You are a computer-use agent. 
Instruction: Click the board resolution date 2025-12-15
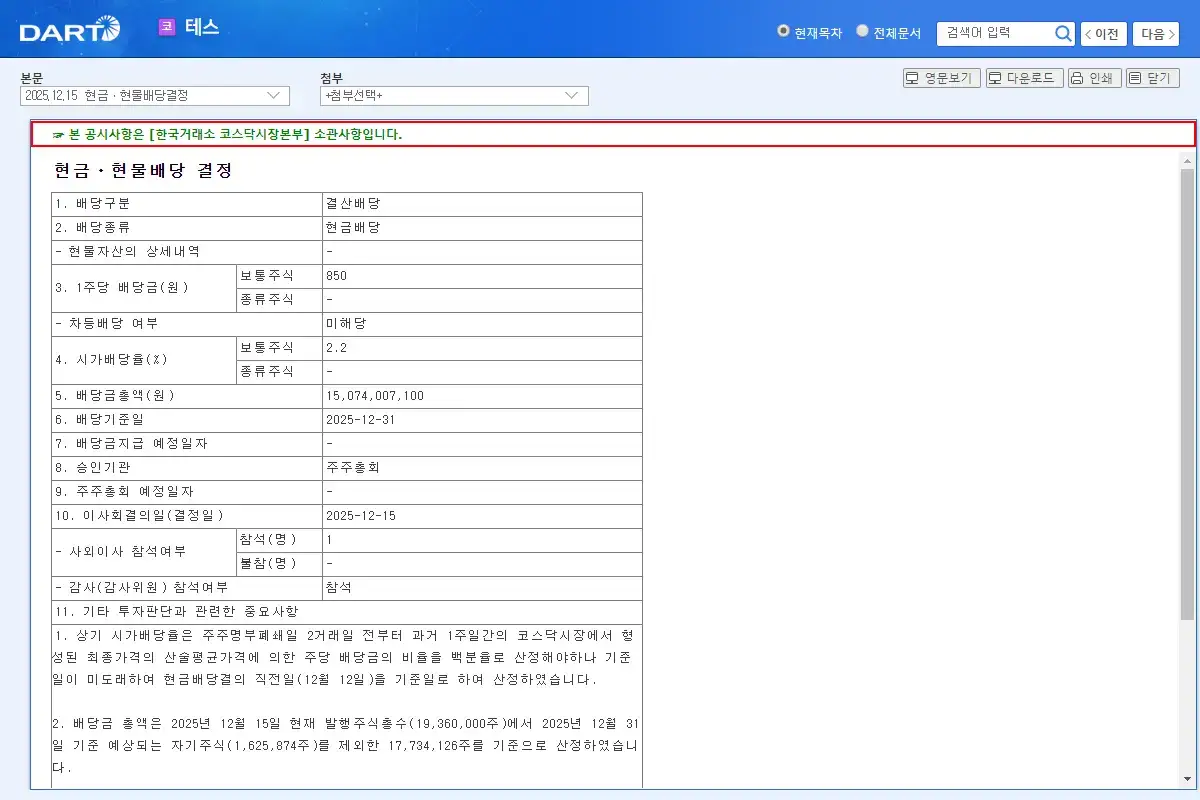coord(361,516)
